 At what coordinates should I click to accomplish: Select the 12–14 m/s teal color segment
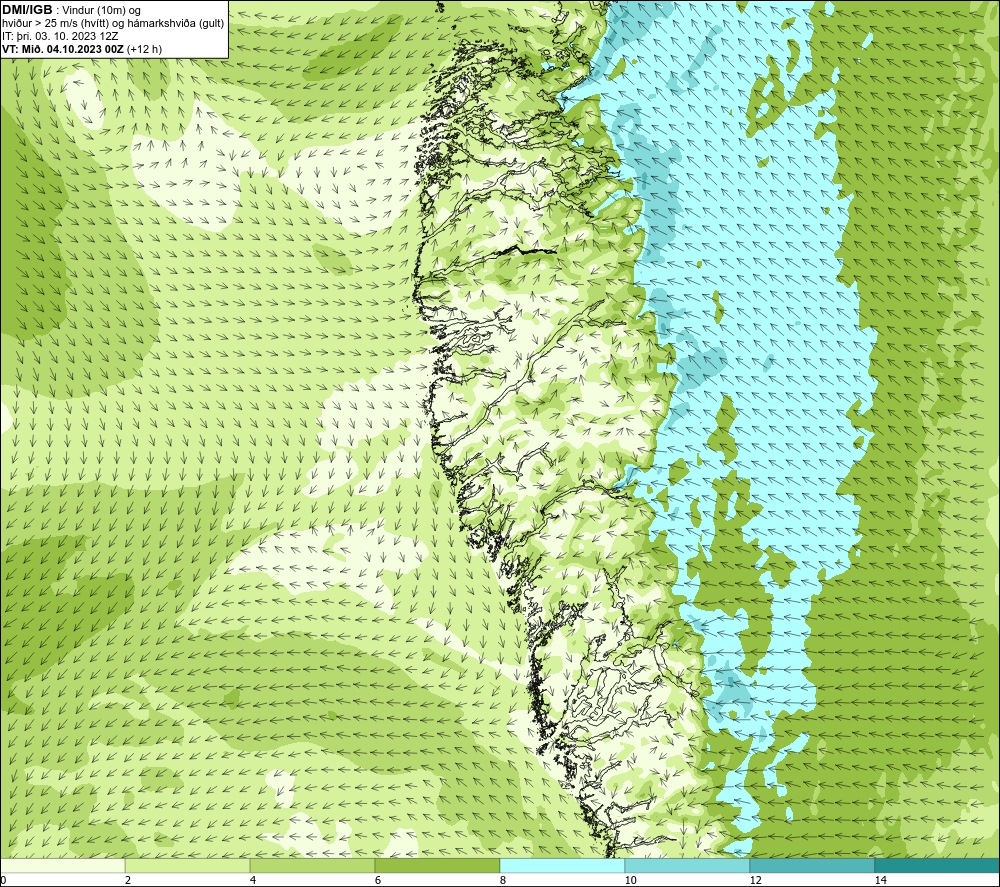coord(812,866)
